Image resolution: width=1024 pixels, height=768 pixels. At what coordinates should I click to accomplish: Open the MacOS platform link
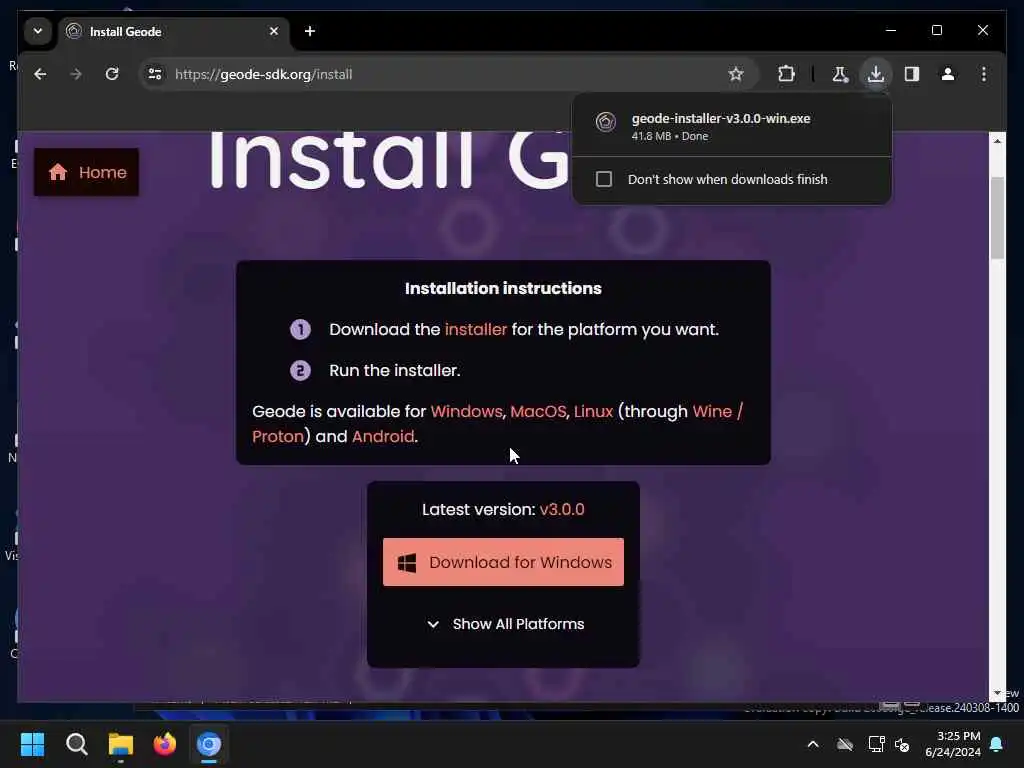[538, 411]
